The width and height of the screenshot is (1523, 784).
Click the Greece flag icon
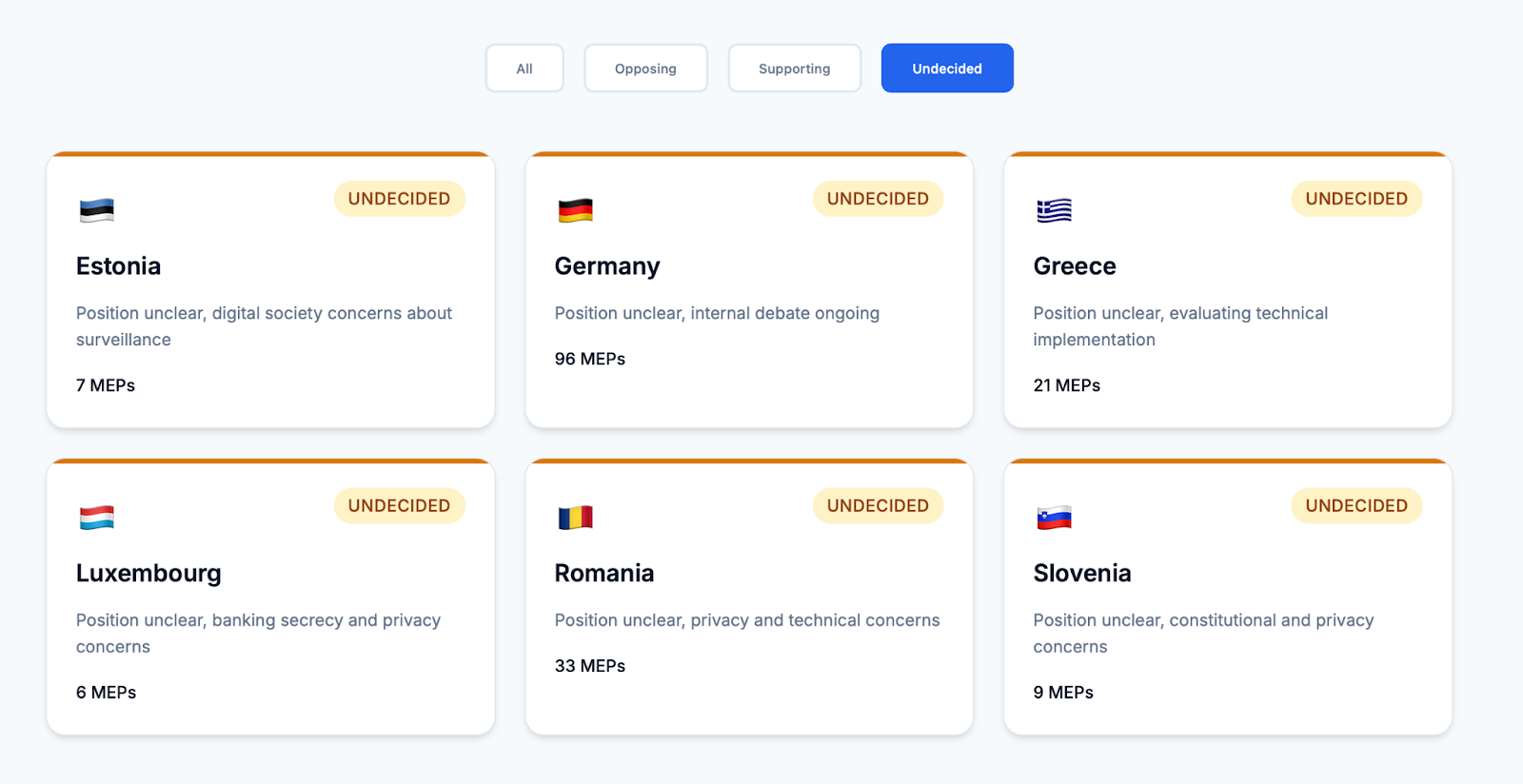[1054, 210]
